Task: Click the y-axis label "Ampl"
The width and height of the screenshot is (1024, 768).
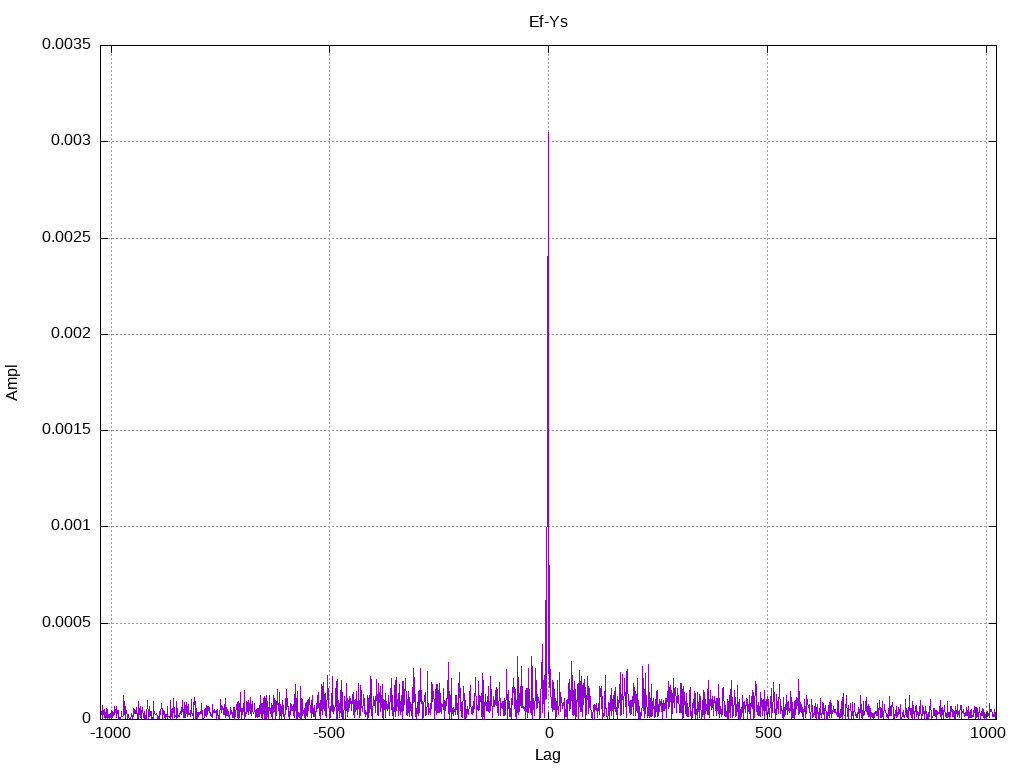Action: coord(12,382)
